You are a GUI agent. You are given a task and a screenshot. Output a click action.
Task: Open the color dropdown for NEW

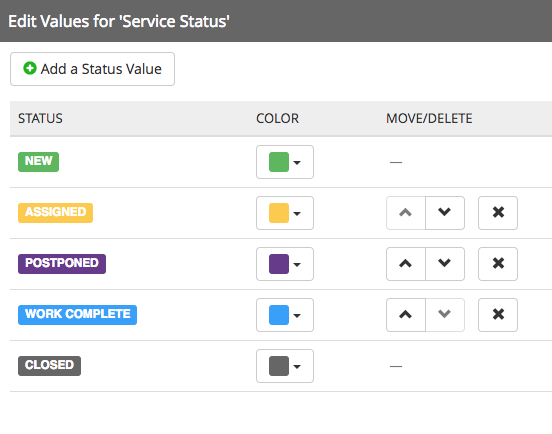pos(285,162)
